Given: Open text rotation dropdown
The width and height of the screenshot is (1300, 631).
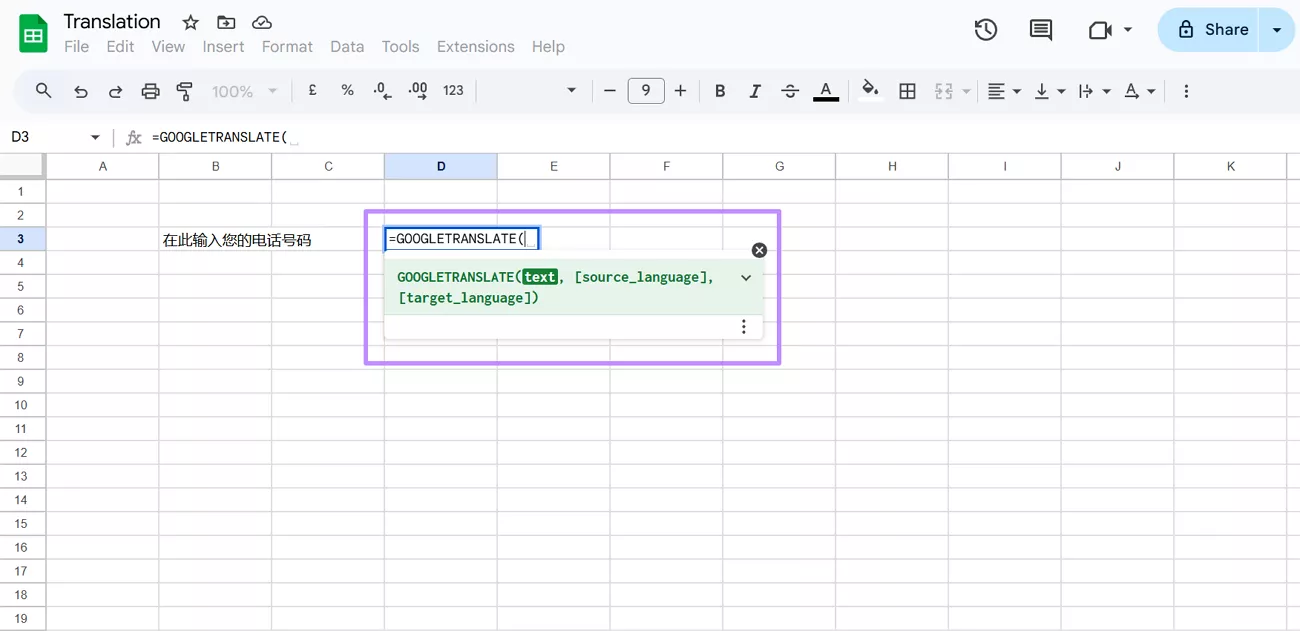Looking at the screenshot, I should pyautogui.click(x=1139, y=91).
